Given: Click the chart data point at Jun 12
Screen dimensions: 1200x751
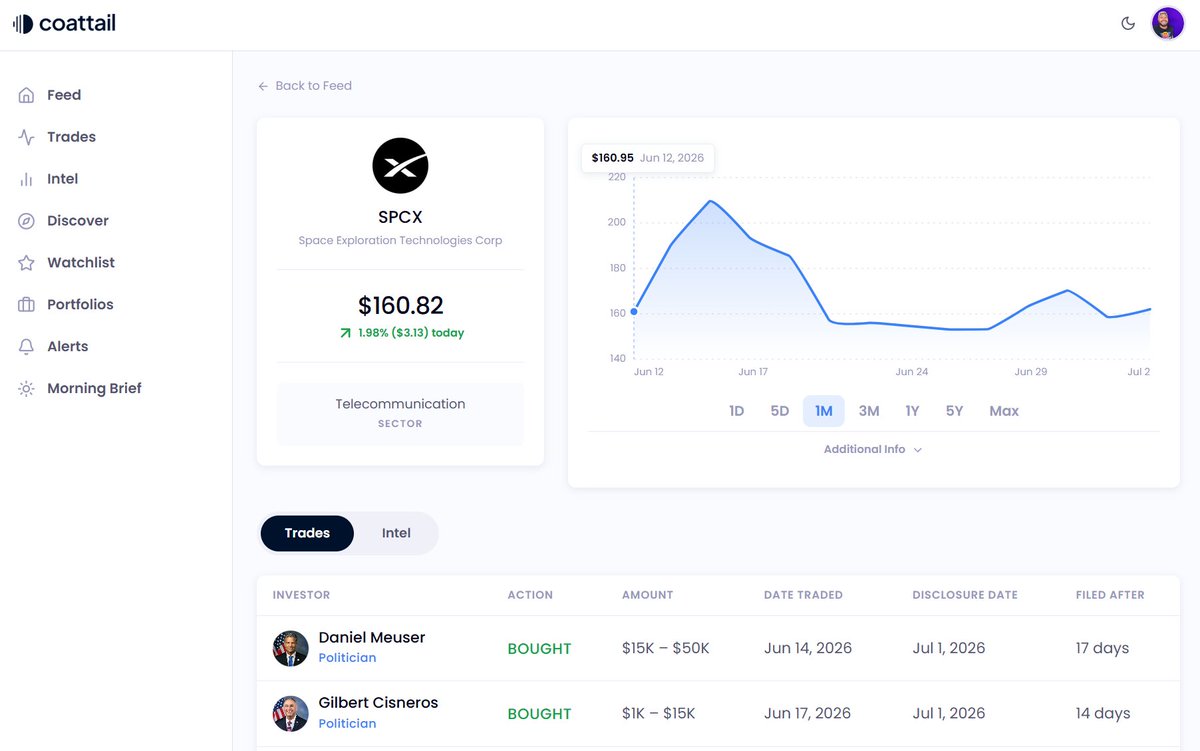Looking at the screenshot, I should pyautogui.click(x=634, y=312).
